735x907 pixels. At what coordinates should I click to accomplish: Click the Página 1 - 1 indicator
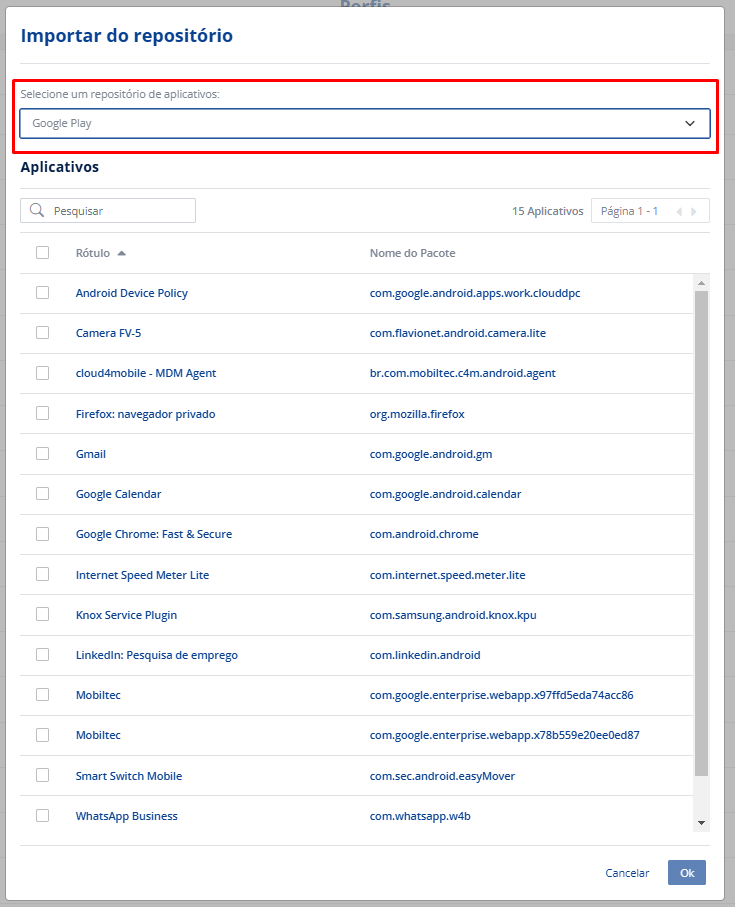[x=629, y=211]
